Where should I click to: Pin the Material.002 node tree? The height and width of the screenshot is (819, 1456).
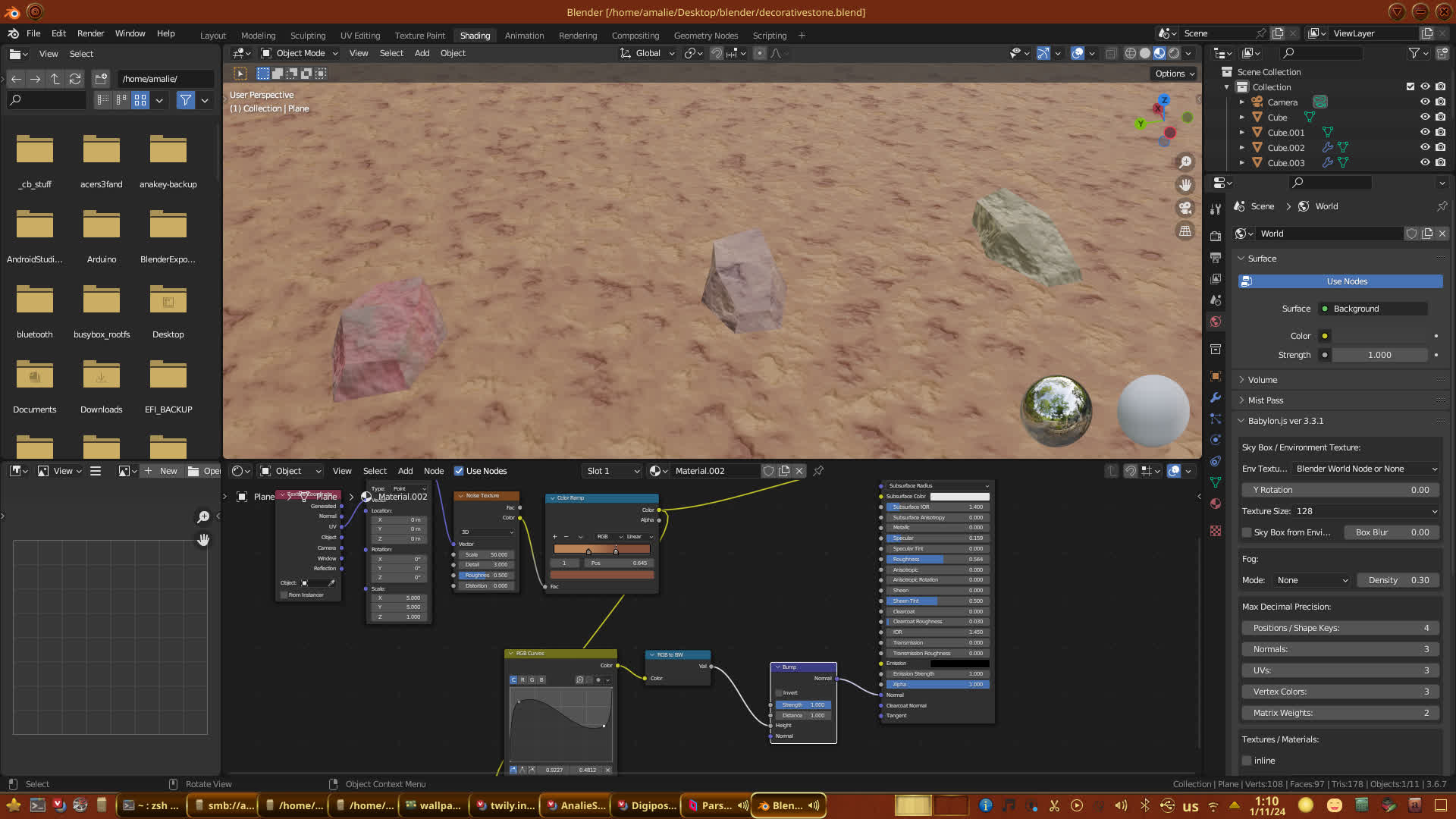818,471
